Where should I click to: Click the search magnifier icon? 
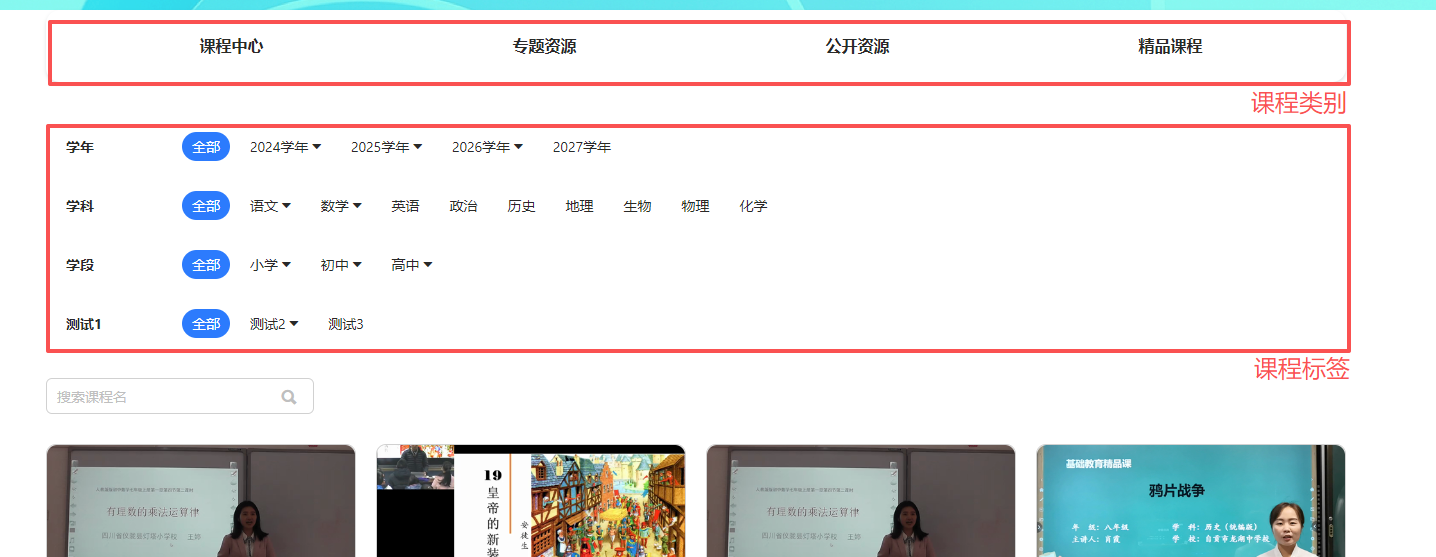(x=289, y=397)
